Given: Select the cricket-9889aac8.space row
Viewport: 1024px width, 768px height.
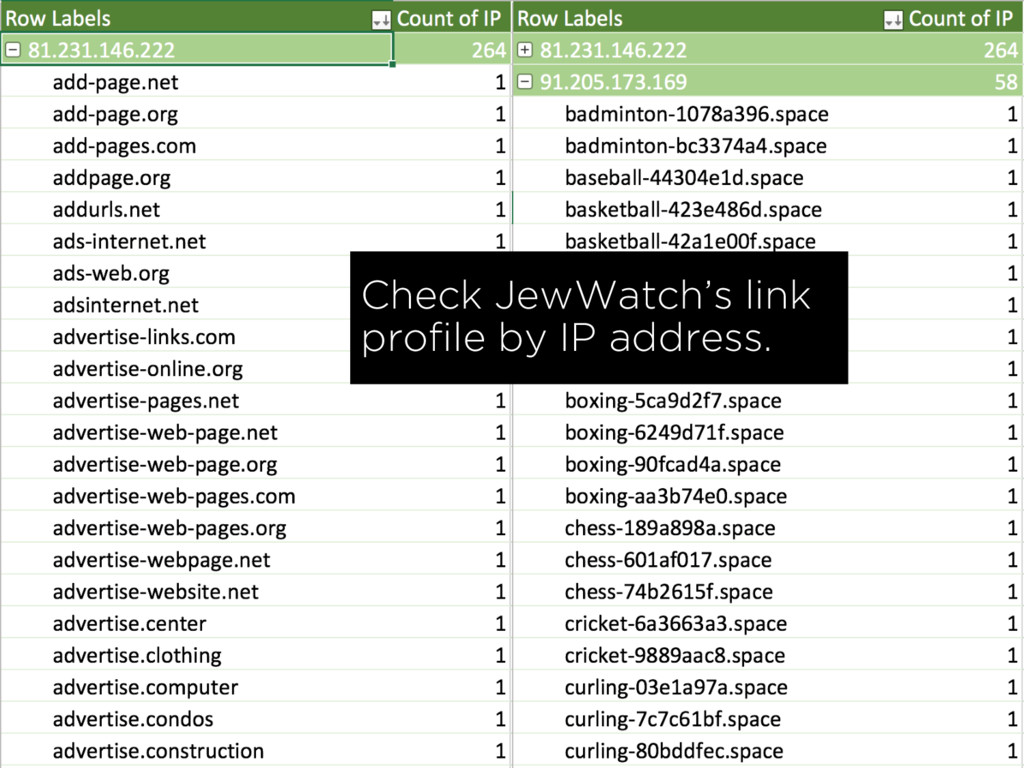Looking at the screenshot, I should tap(767, 656).
